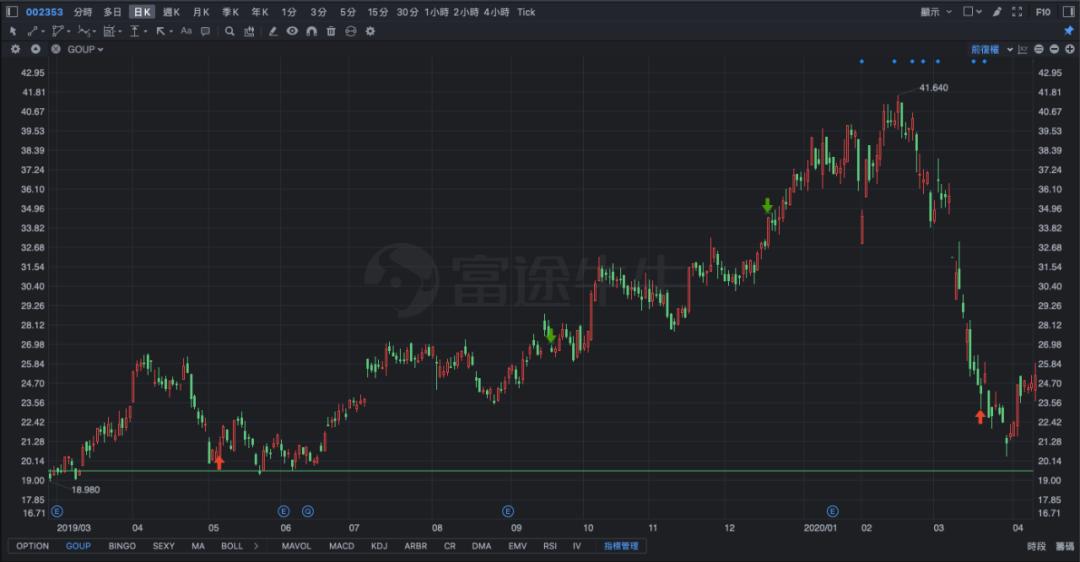Viewport: 1080px width, 562px height.
Task: Select the 週K weekly candlestick tab
Action: [x=171, y=12]
